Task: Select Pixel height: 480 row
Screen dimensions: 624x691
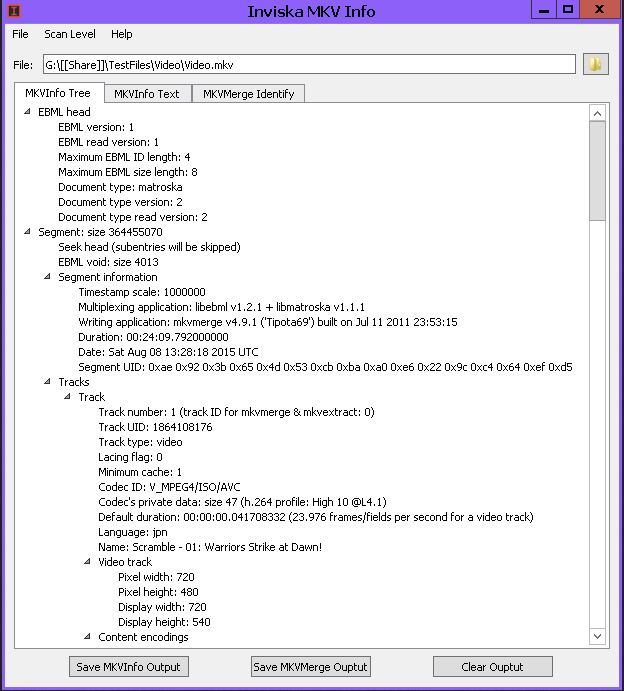Action: (x=158, y=591)
